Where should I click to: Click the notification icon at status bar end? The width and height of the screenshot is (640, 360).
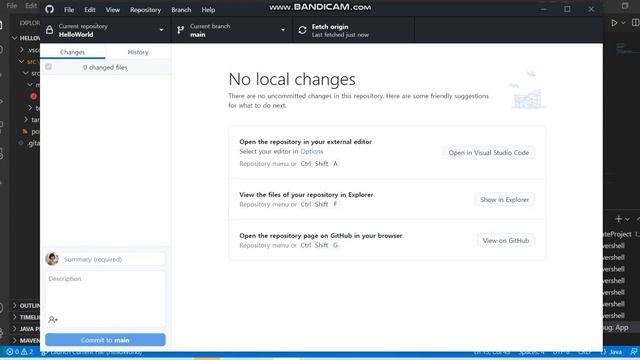pos(634,352)
